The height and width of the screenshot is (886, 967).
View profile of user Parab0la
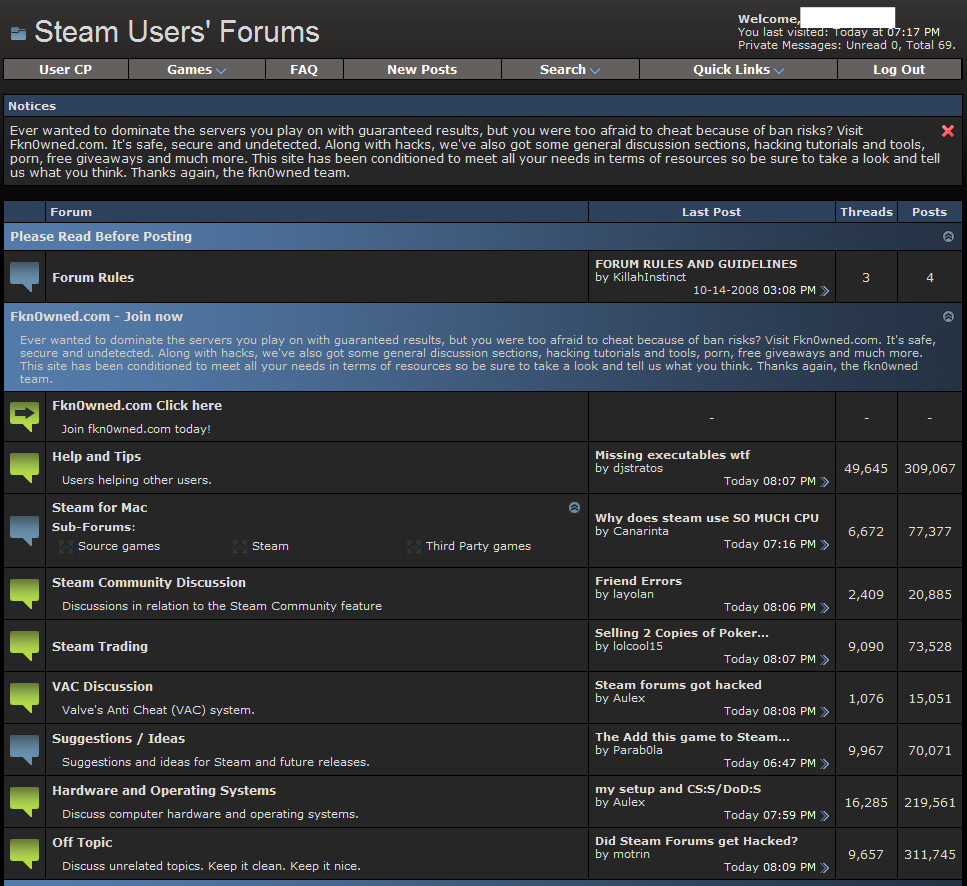(x=638, y=750)
